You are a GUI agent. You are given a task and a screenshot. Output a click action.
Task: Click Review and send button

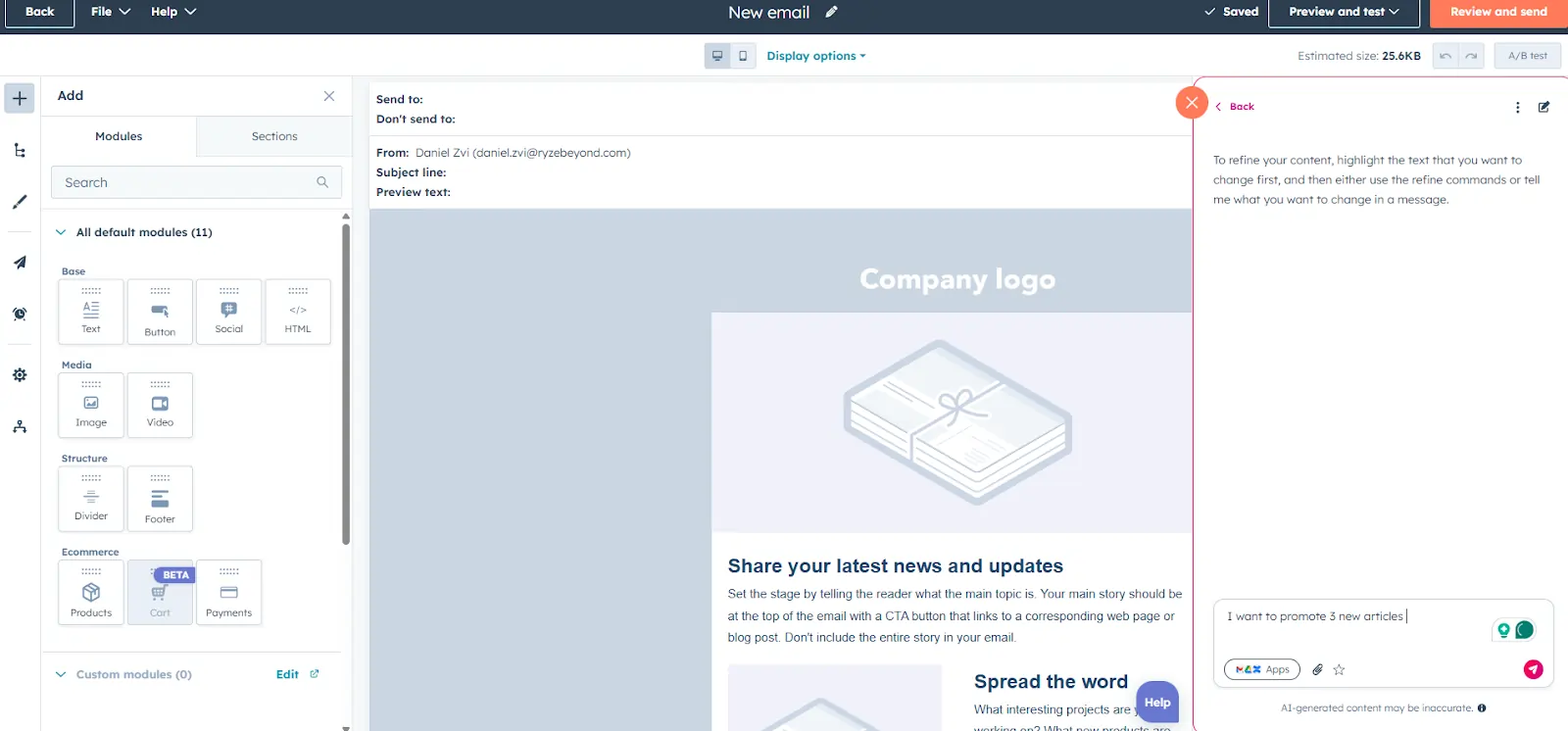tap(1498, 12)
